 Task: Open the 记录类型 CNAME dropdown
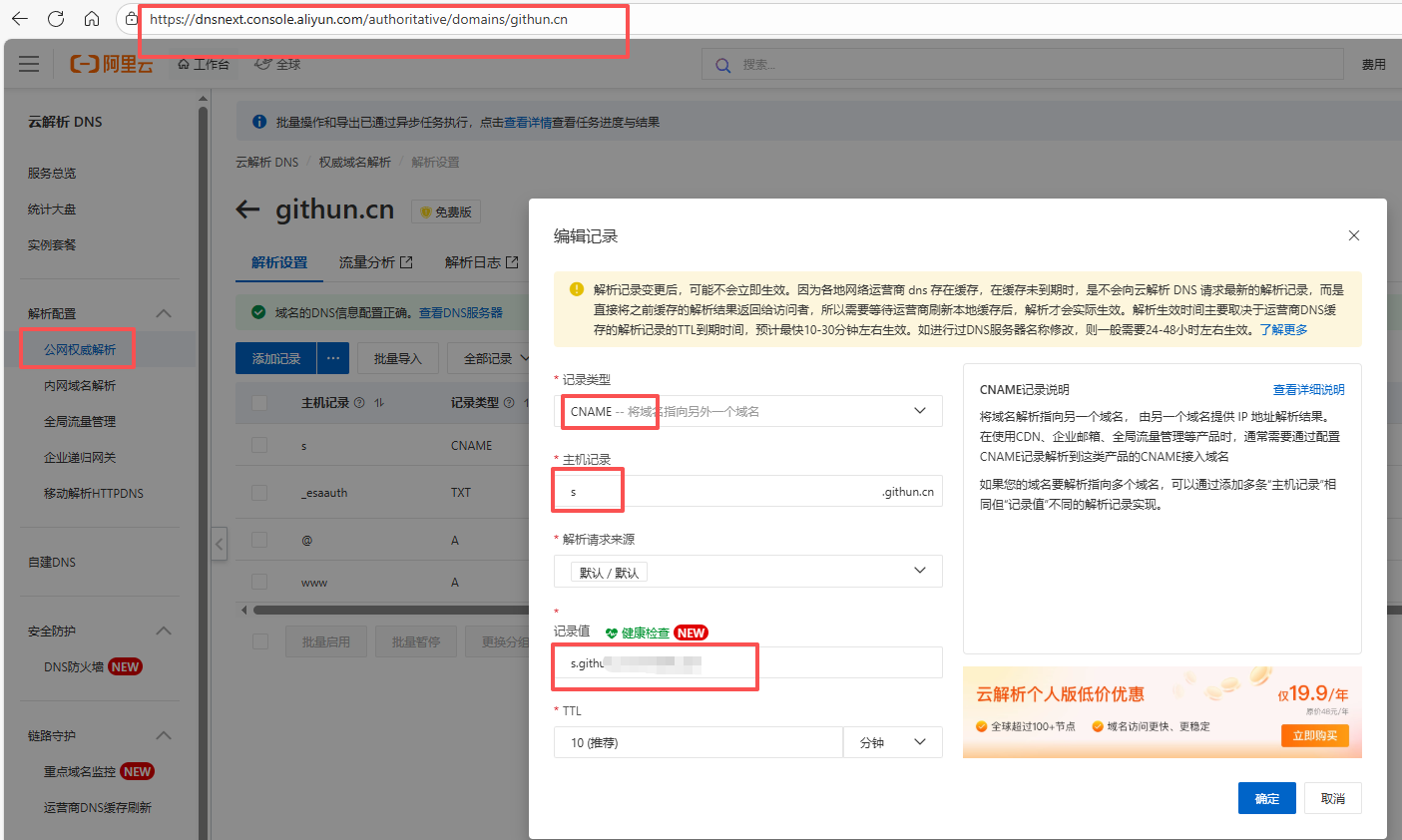click(747, 411)
